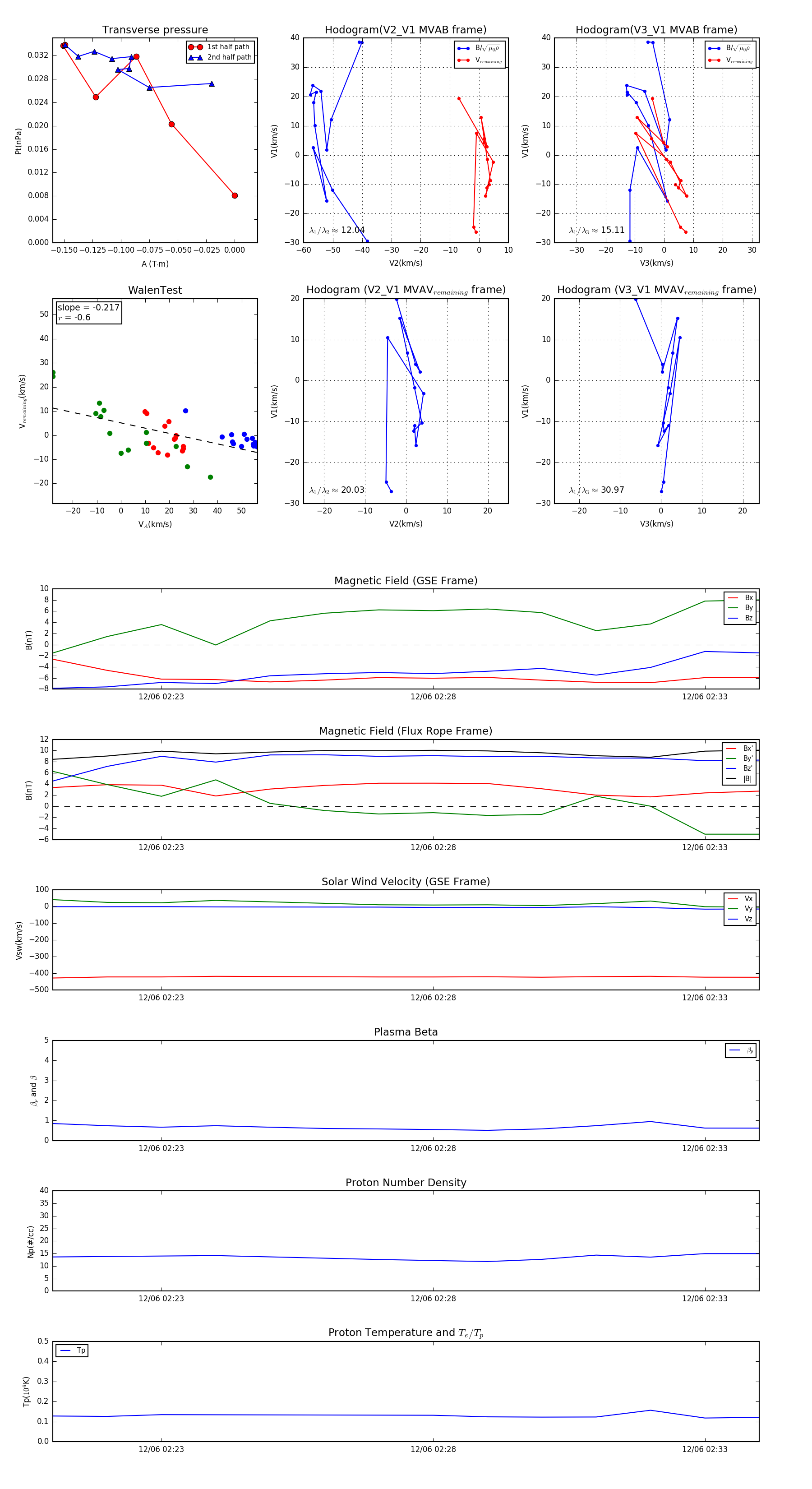This screenshot has height=1489, width=812.
Task: Click the "12/06 02:33" tick under Proton Temperature
Action: [705, 1449]
